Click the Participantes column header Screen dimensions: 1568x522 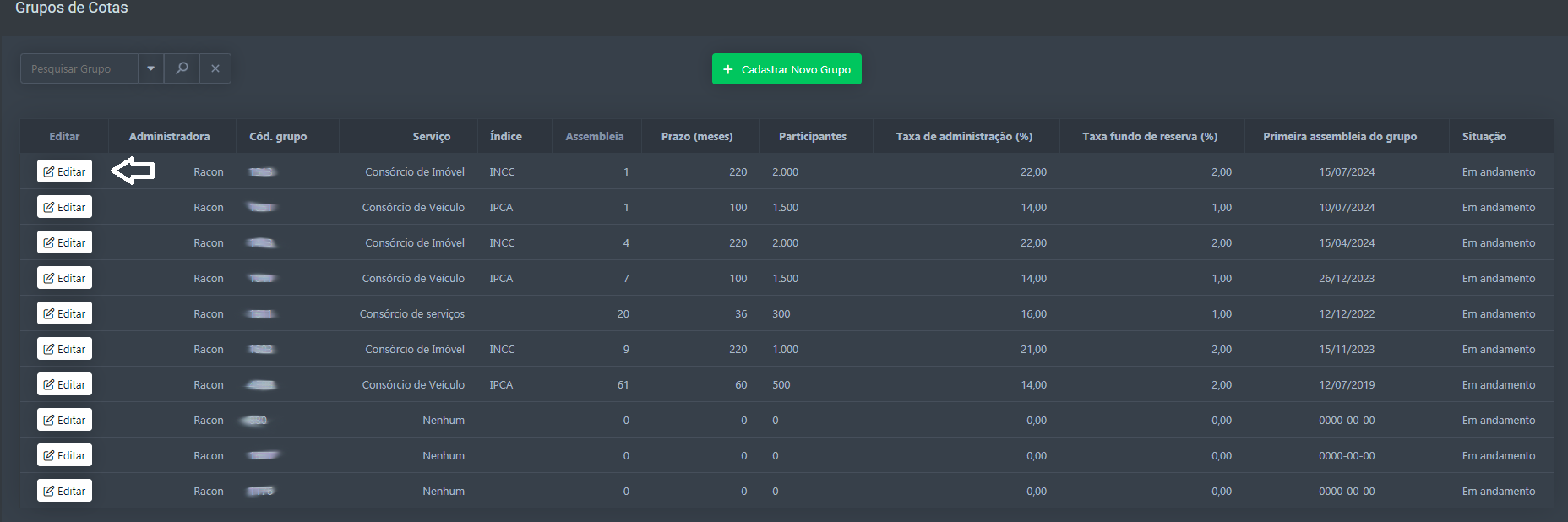[x=812, y=136]
